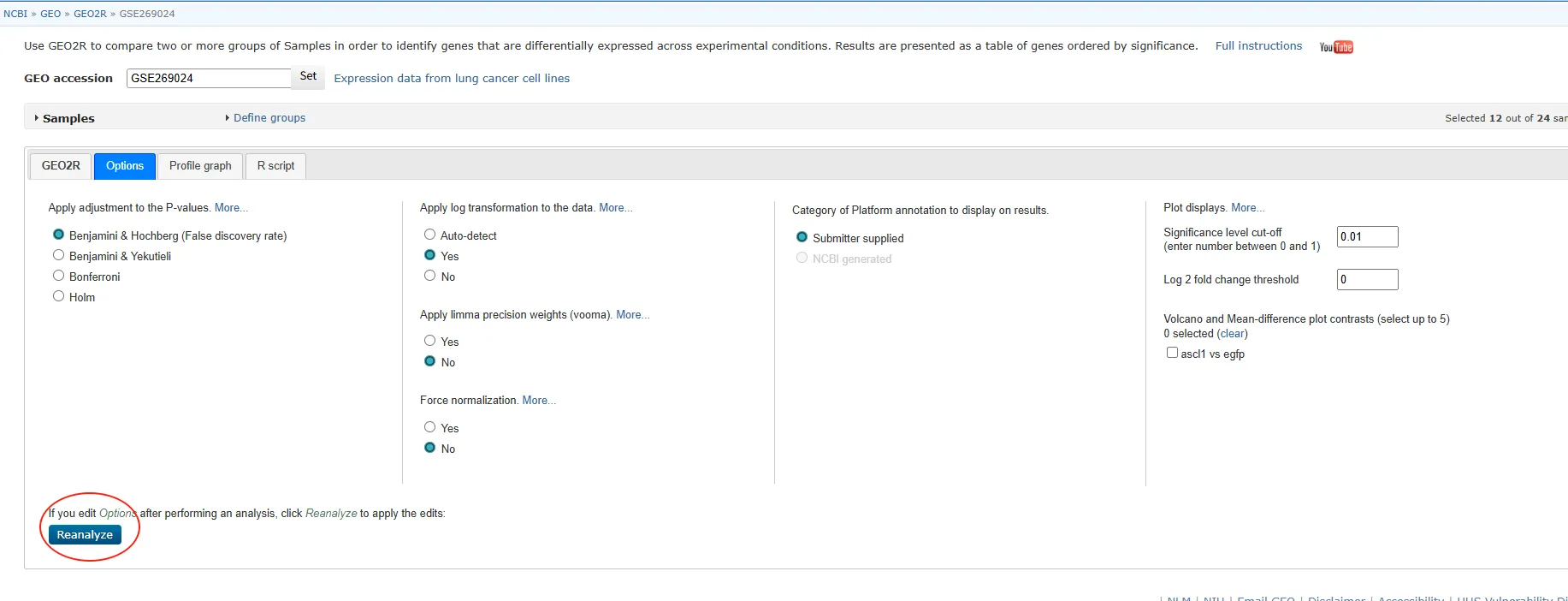Click the GEO accession input field
Screen dimensions: 1568x601
pyautogui.click(x=209, y=79)
